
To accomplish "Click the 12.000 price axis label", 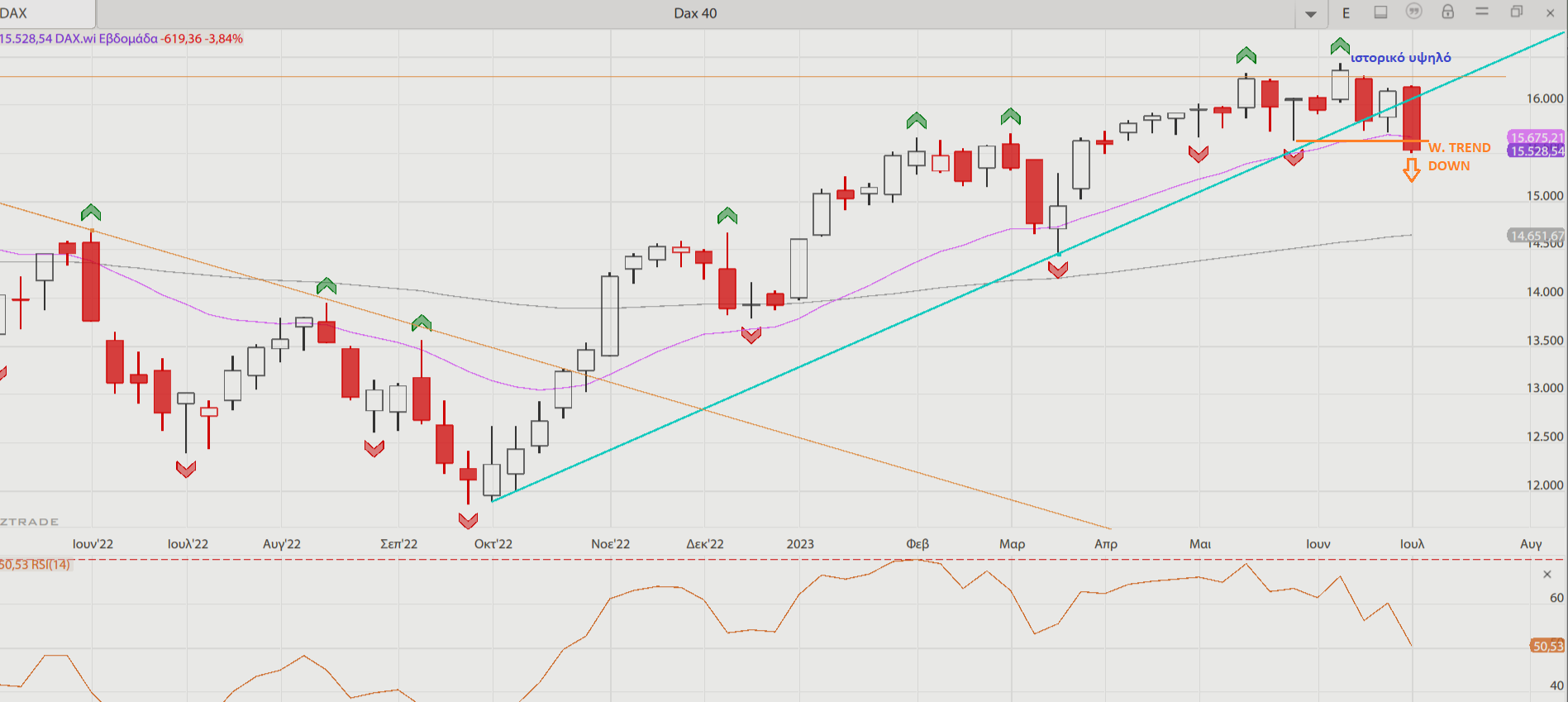I will point(1545,485).
